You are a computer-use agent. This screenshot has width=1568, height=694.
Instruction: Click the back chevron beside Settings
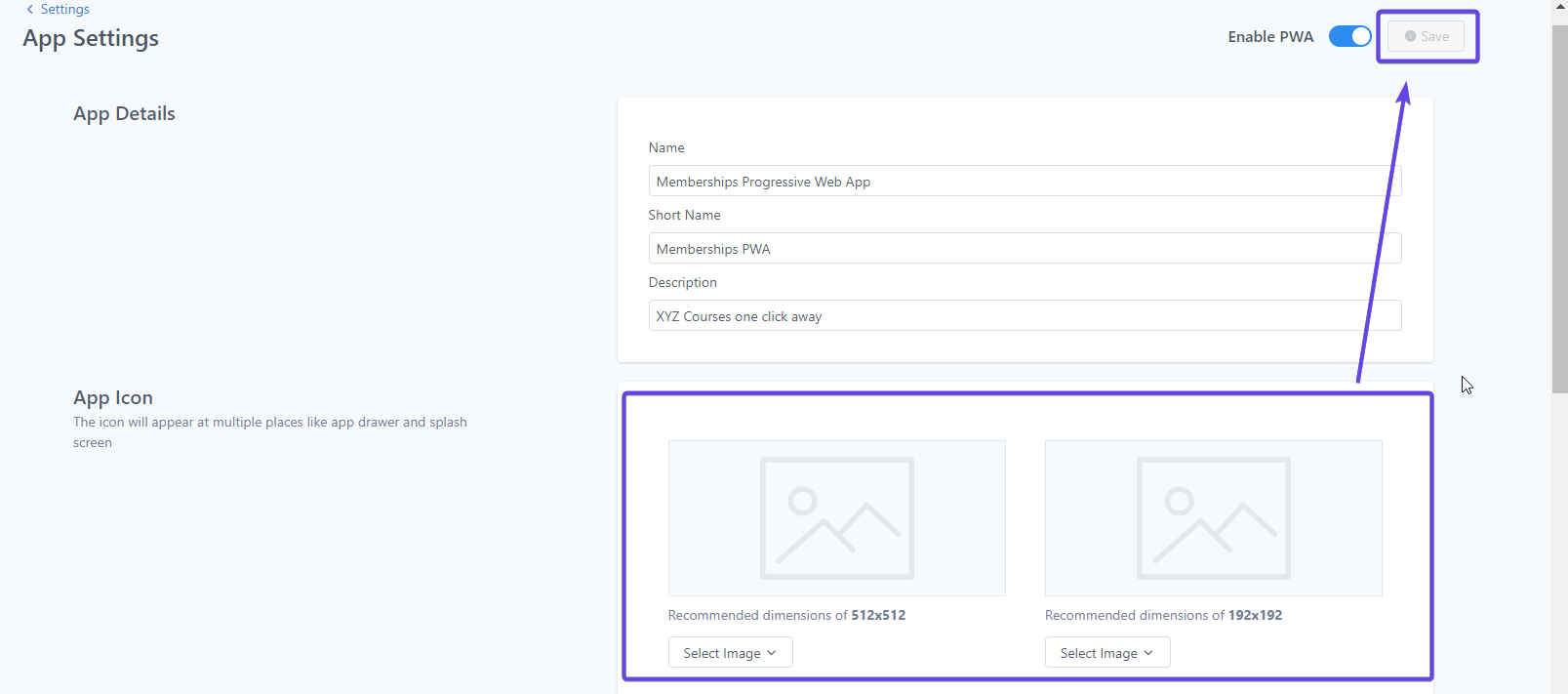(x=29, y=9)
